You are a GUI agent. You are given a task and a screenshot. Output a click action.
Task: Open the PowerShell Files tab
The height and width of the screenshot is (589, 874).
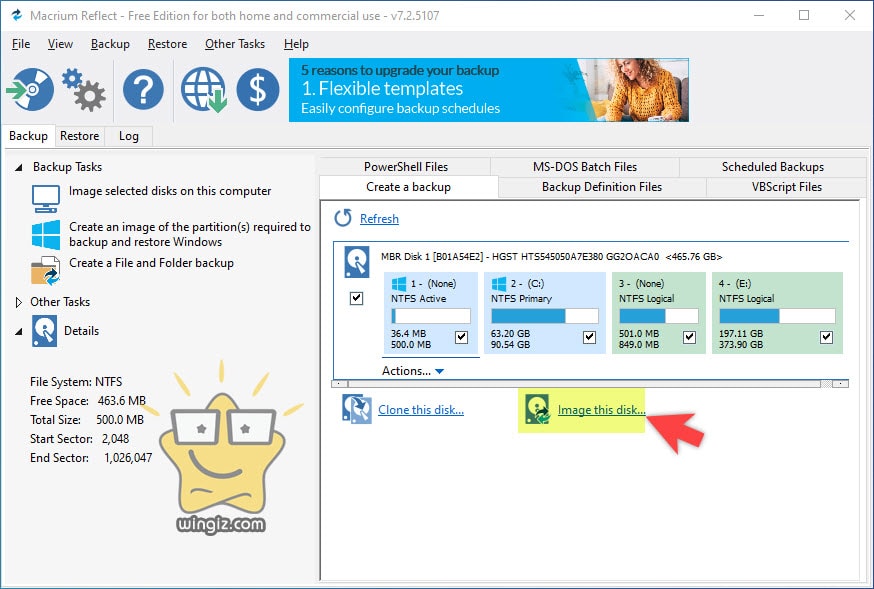[x=406, y=167]
